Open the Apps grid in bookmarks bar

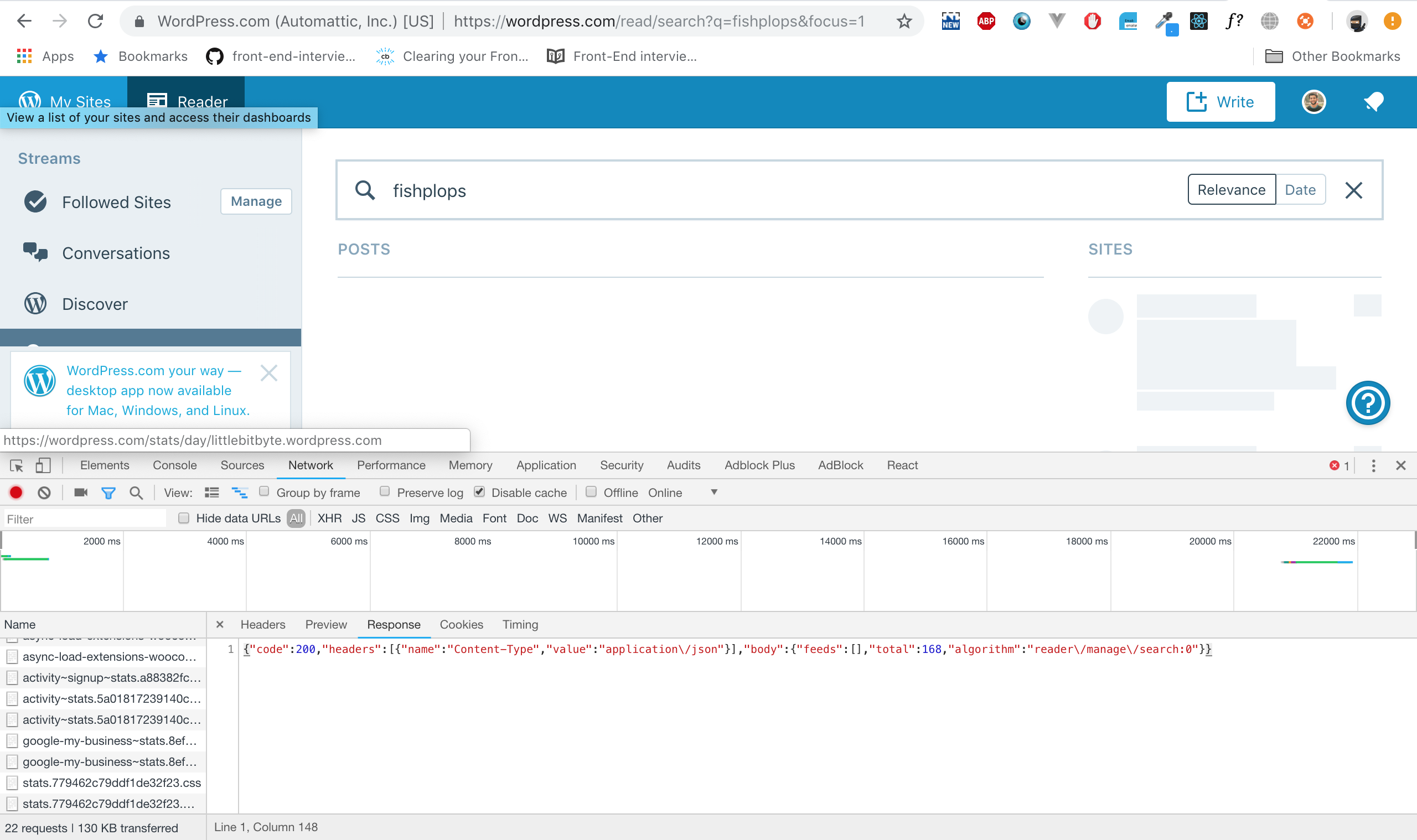[x=45, y=56]
